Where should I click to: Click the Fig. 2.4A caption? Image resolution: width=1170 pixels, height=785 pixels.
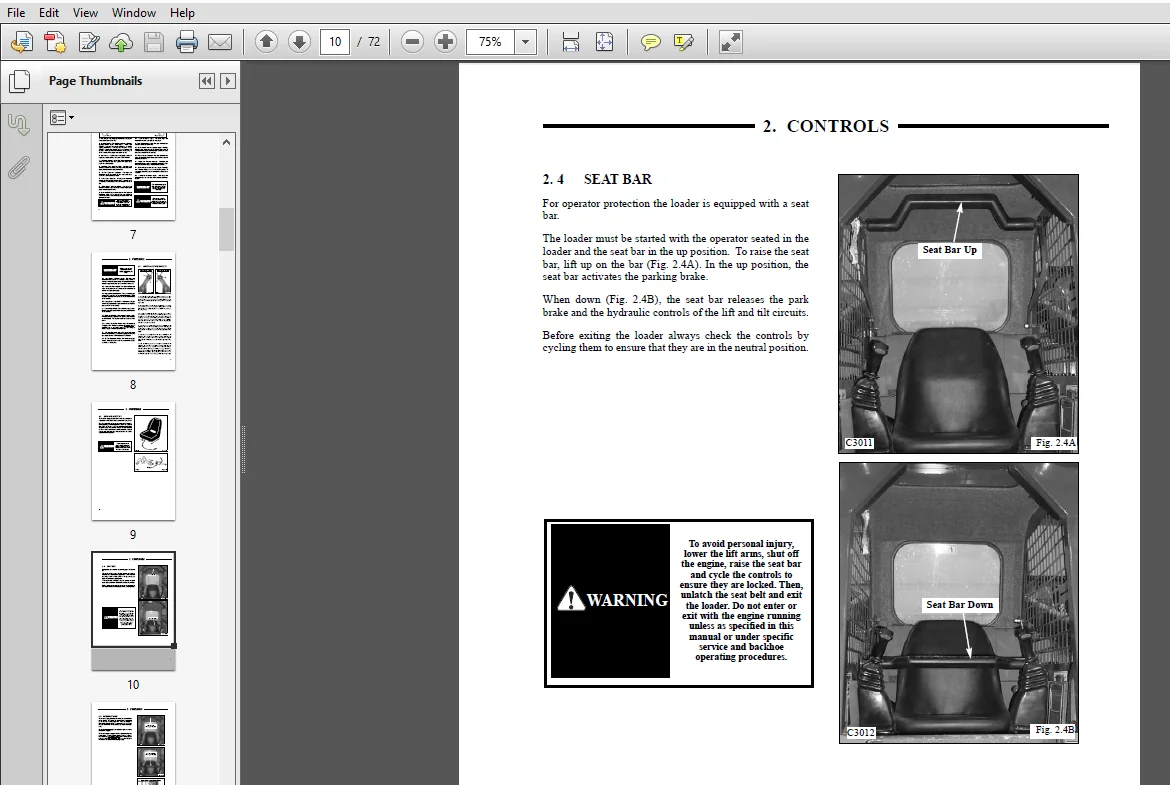(x=1055, y=442)
